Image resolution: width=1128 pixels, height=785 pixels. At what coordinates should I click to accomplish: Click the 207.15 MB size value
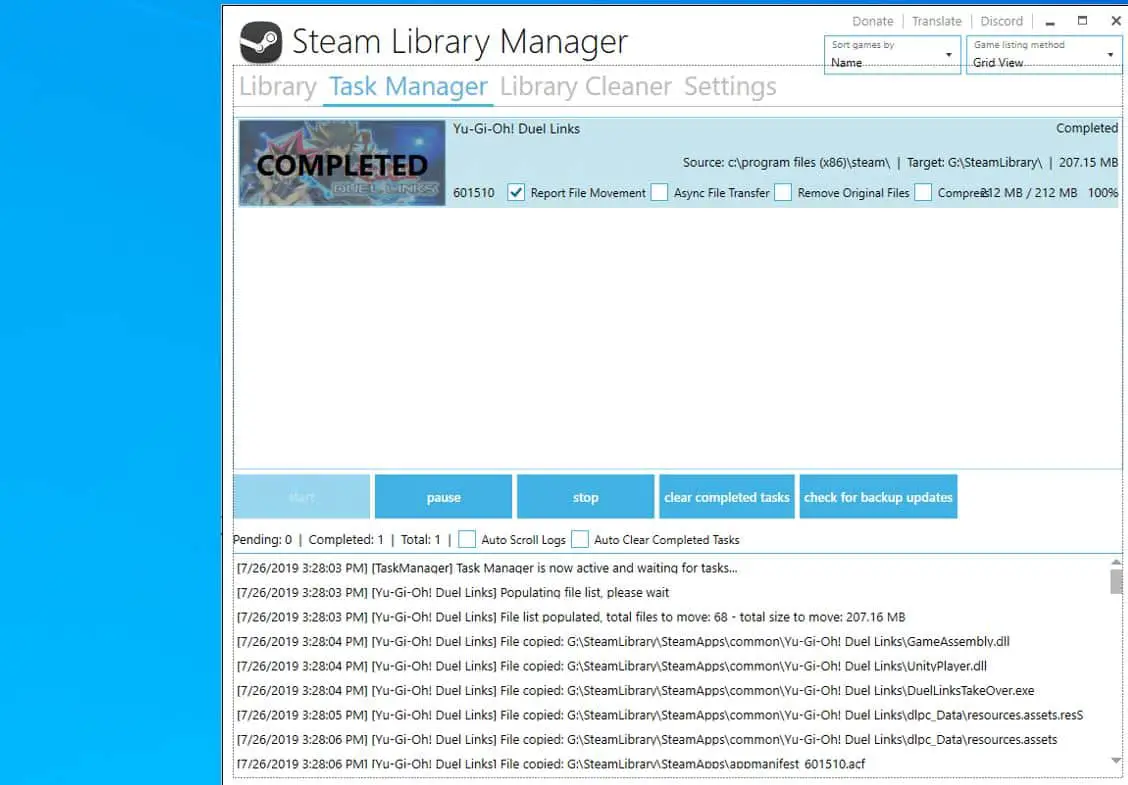point(1088,163)
